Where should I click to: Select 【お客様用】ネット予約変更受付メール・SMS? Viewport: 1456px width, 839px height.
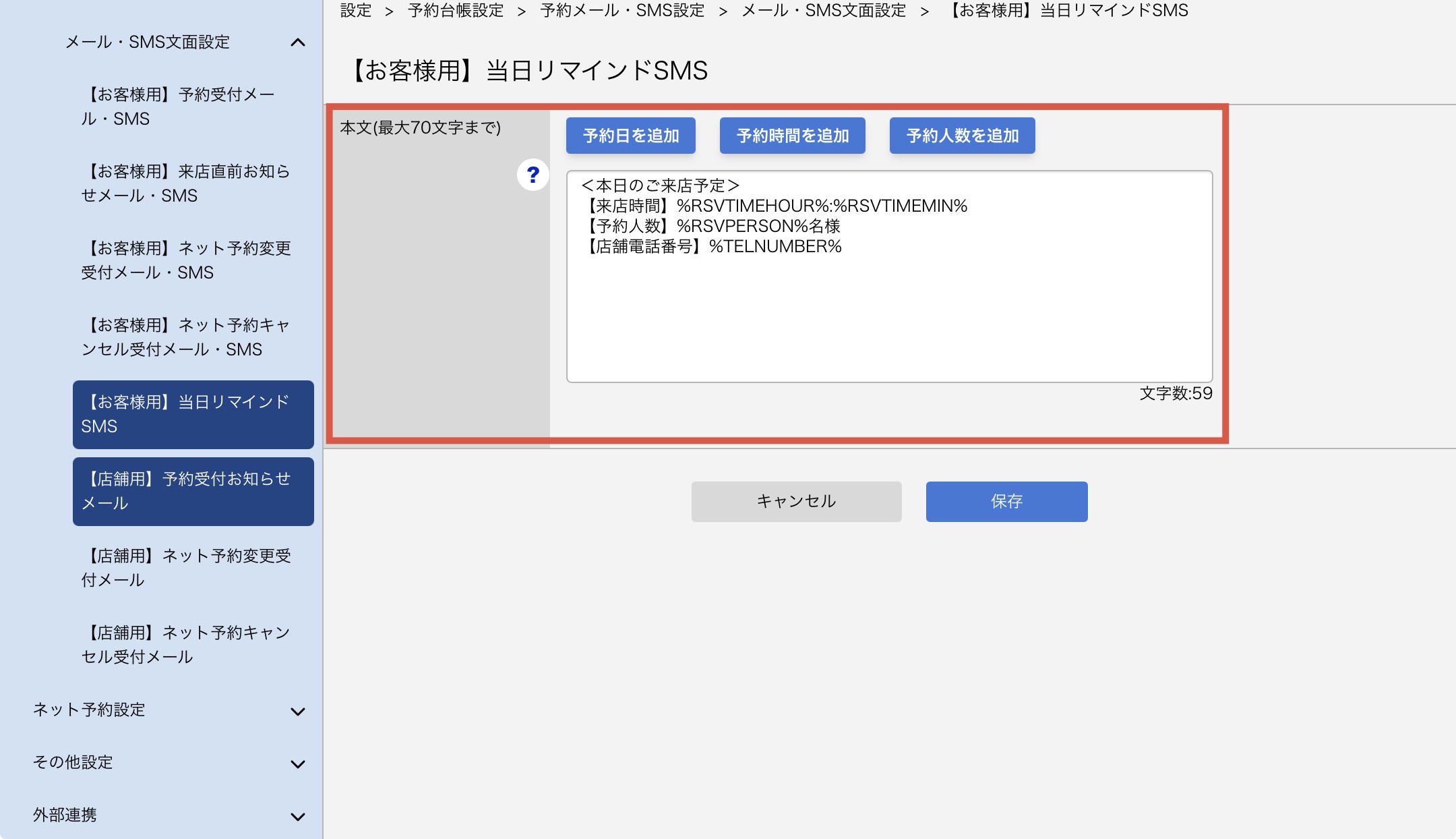coord(193,260)
